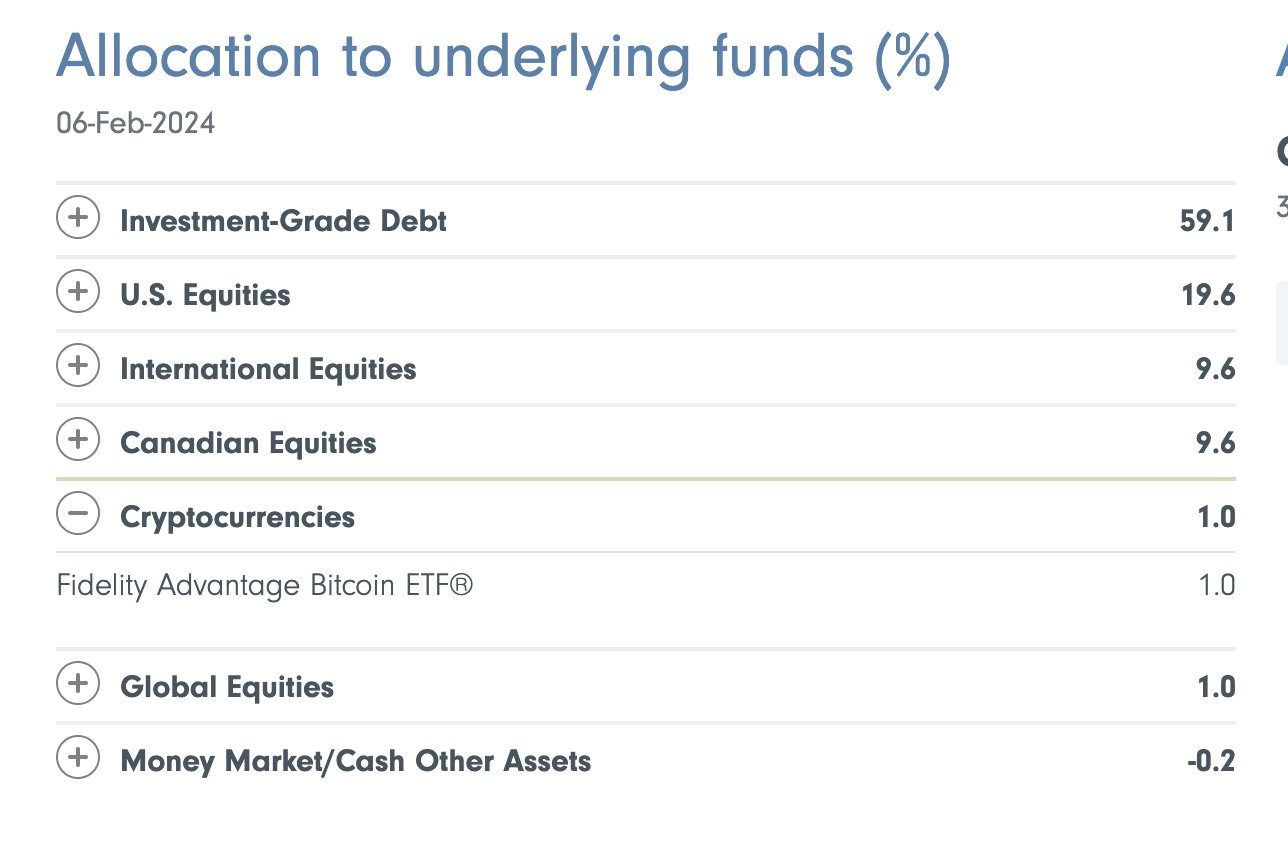Open the Fidelity Advantage Bitcoin ETF entry
This screenshot has height=844, width=1288.
[x=265, y=585]
